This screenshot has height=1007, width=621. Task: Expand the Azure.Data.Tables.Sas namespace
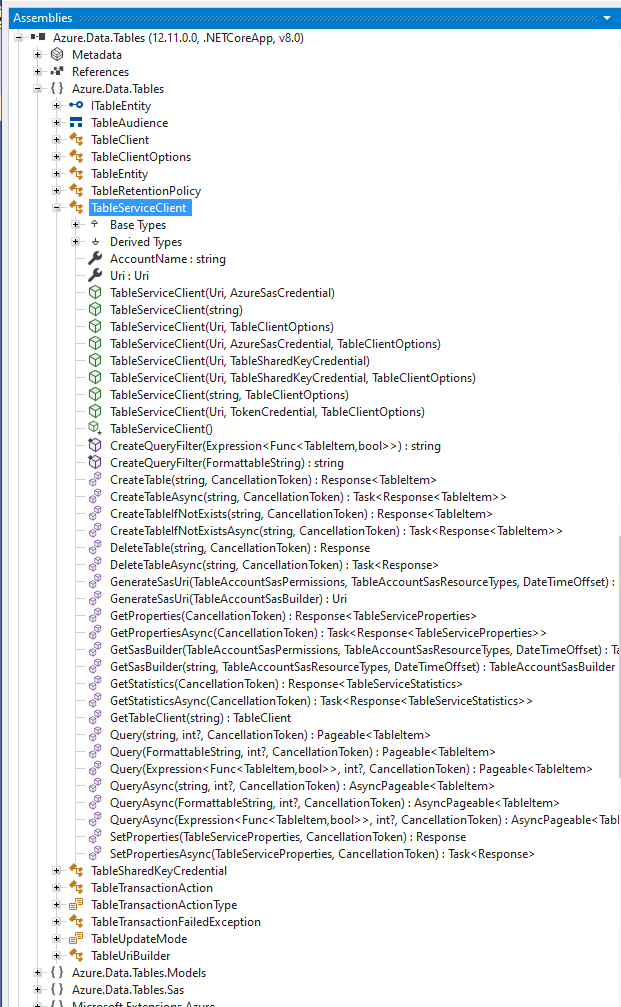tap(38, 990)
